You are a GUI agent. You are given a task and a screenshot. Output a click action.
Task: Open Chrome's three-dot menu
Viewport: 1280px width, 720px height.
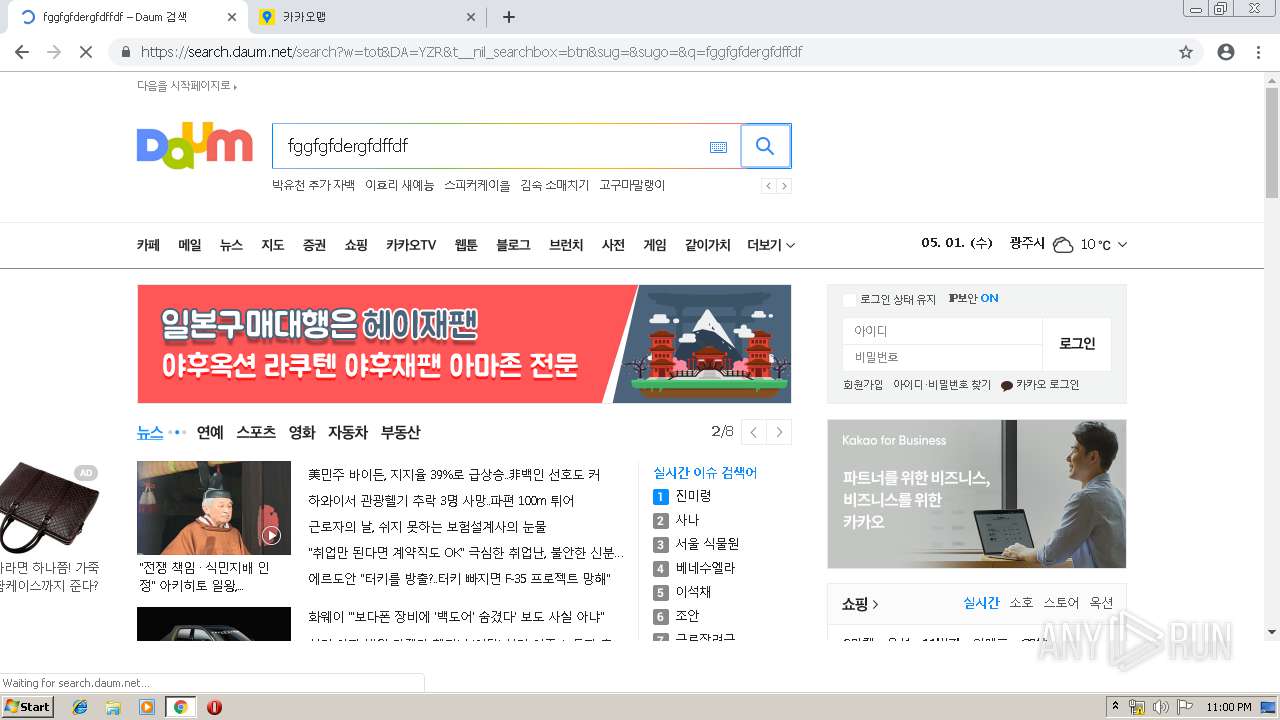pos(1258,52)
